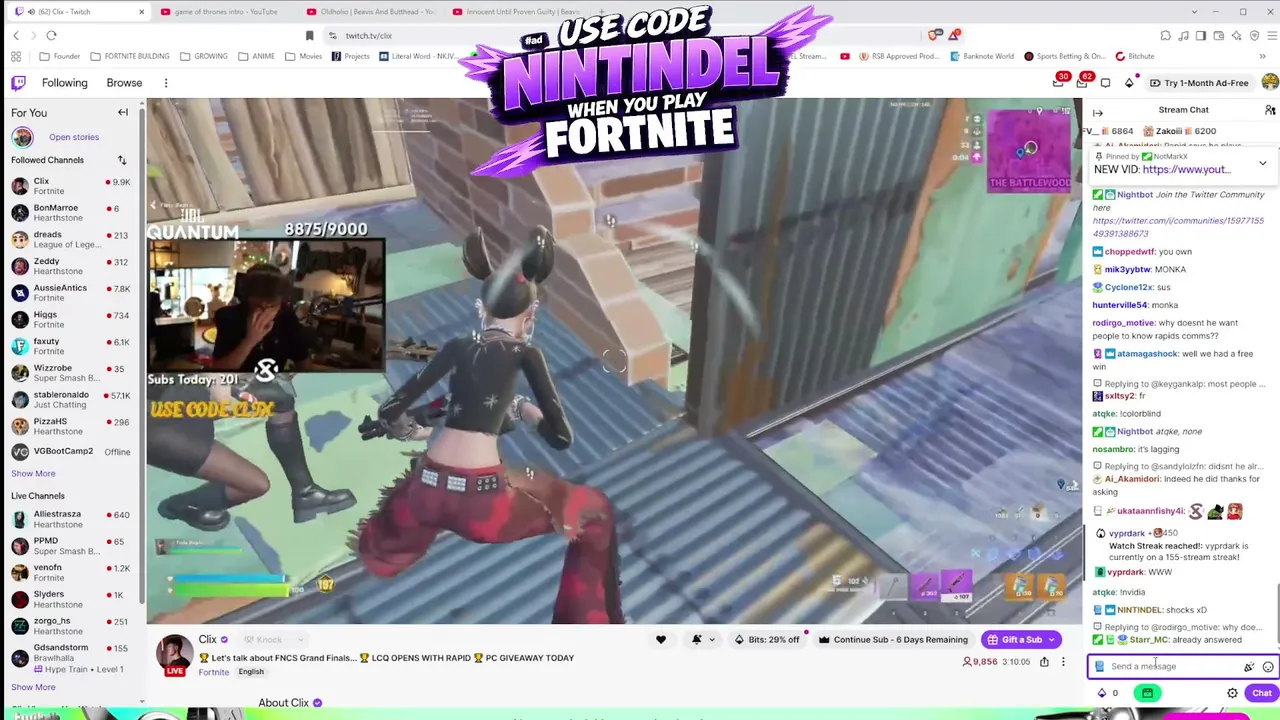Viewport: 1280px width, 720px height.
Task: Open AussieAntics channel in sidebar
Action: pos(72,292)
